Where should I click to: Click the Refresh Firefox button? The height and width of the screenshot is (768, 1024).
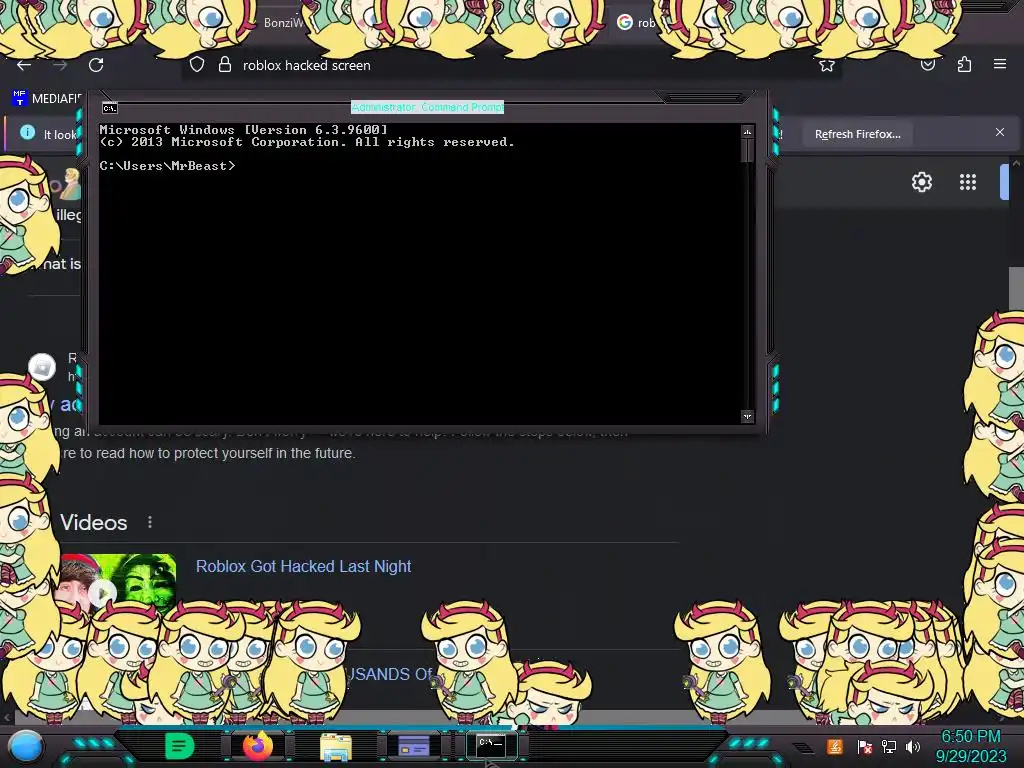click(857, 134)
